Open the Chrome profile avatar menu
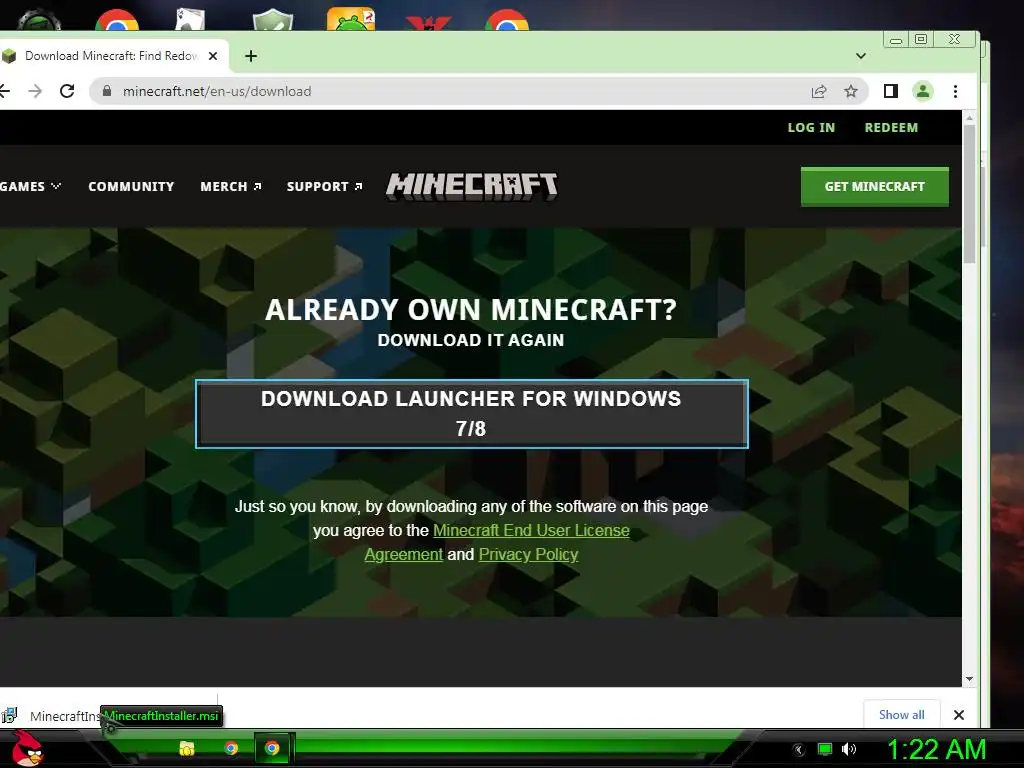 (x=923, y=91)
